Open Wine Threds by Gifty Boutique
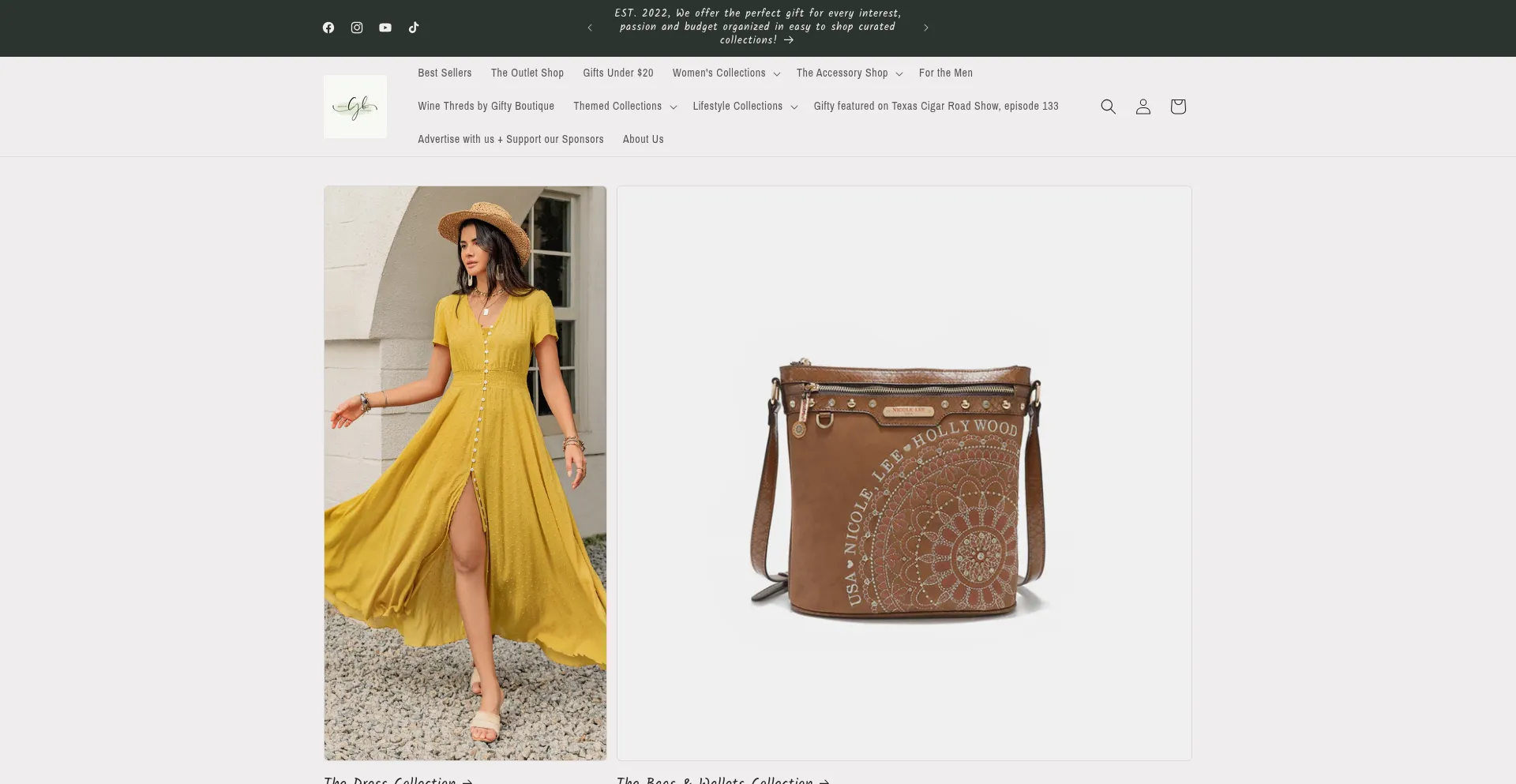 (486, 106)
